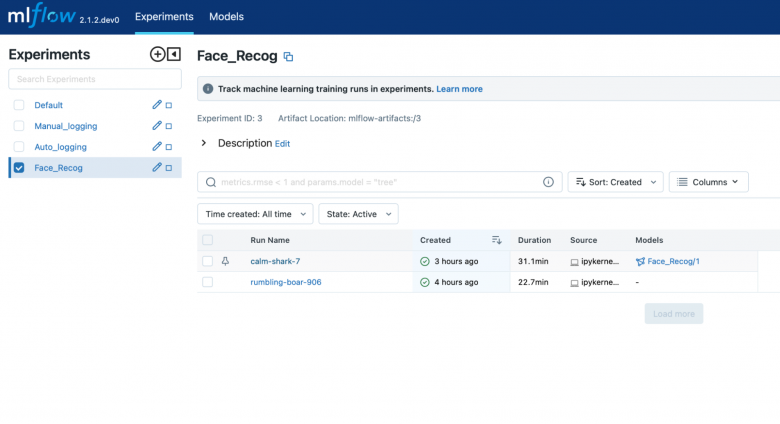Open the Auto_logging experiment

point(60,147)
